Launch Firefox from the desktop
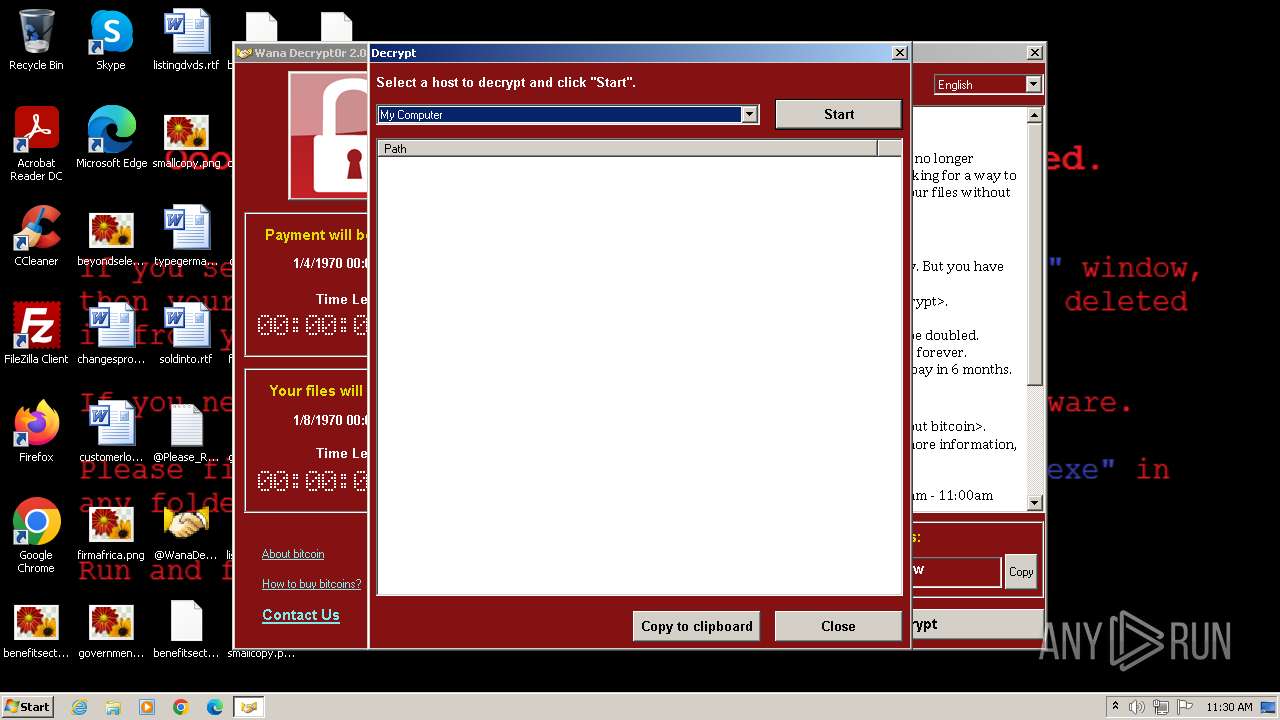 click(36, 432)
